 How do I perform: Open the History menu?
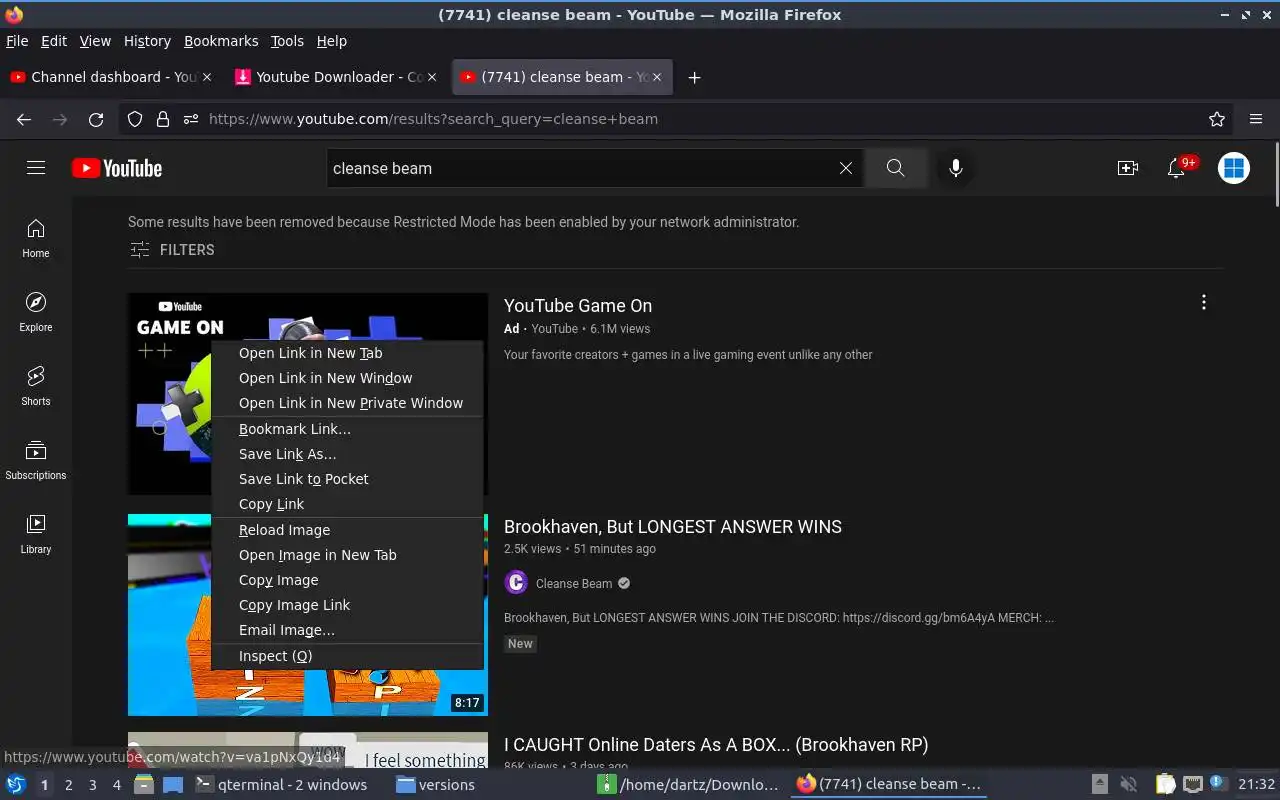(147, 41)
